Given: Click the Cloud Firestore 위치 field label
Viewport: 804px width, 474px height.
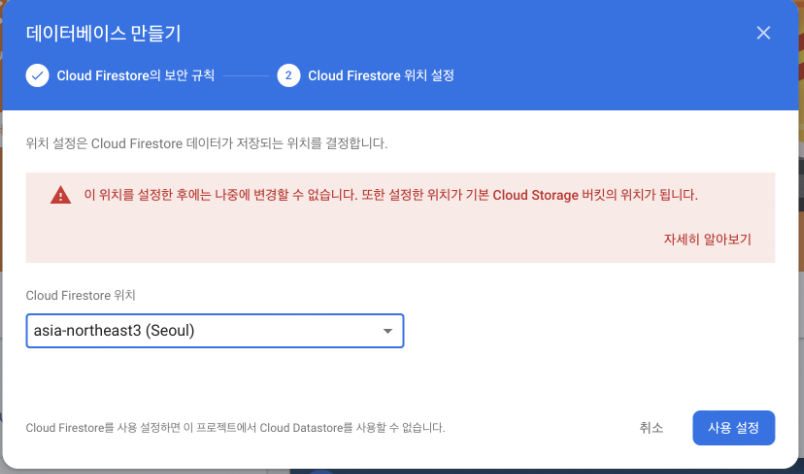Looking at the screenshot, I should coord(81,295).
